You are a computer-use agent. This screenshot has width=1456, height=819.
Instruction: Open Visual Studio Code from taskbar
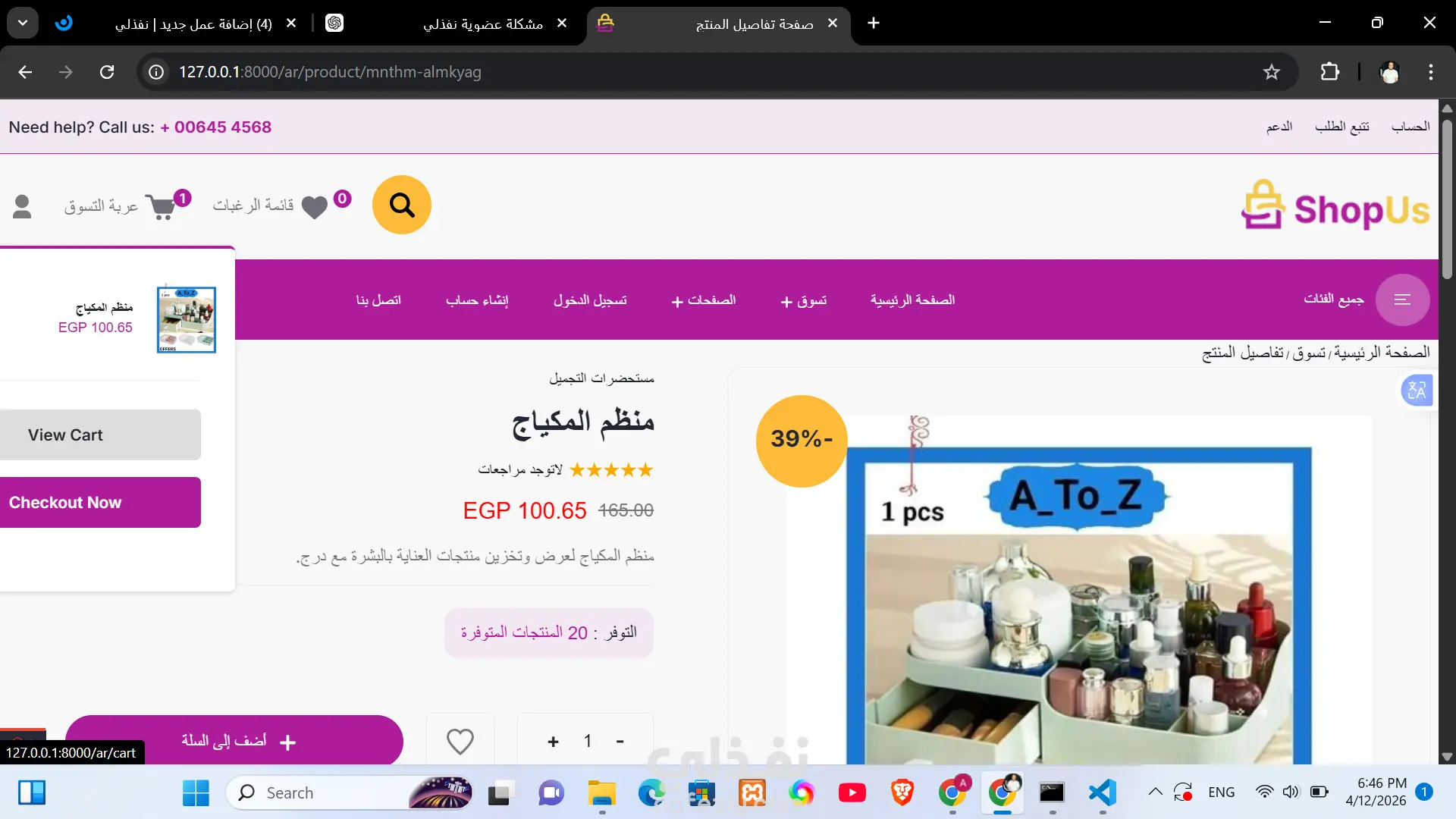pyautogui.click(x=1102, y=792)
